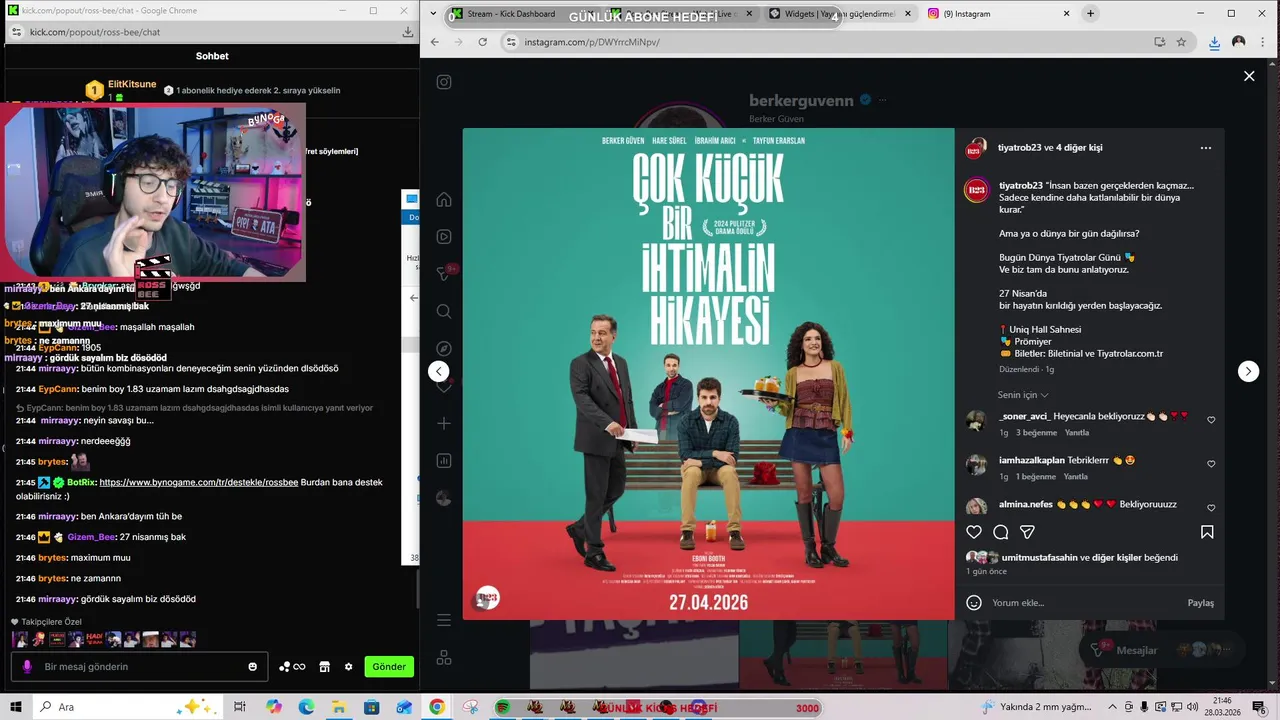Go back in Instagram Chrome window
Viewport: 1280px width, 720px height.
[435, 42]
